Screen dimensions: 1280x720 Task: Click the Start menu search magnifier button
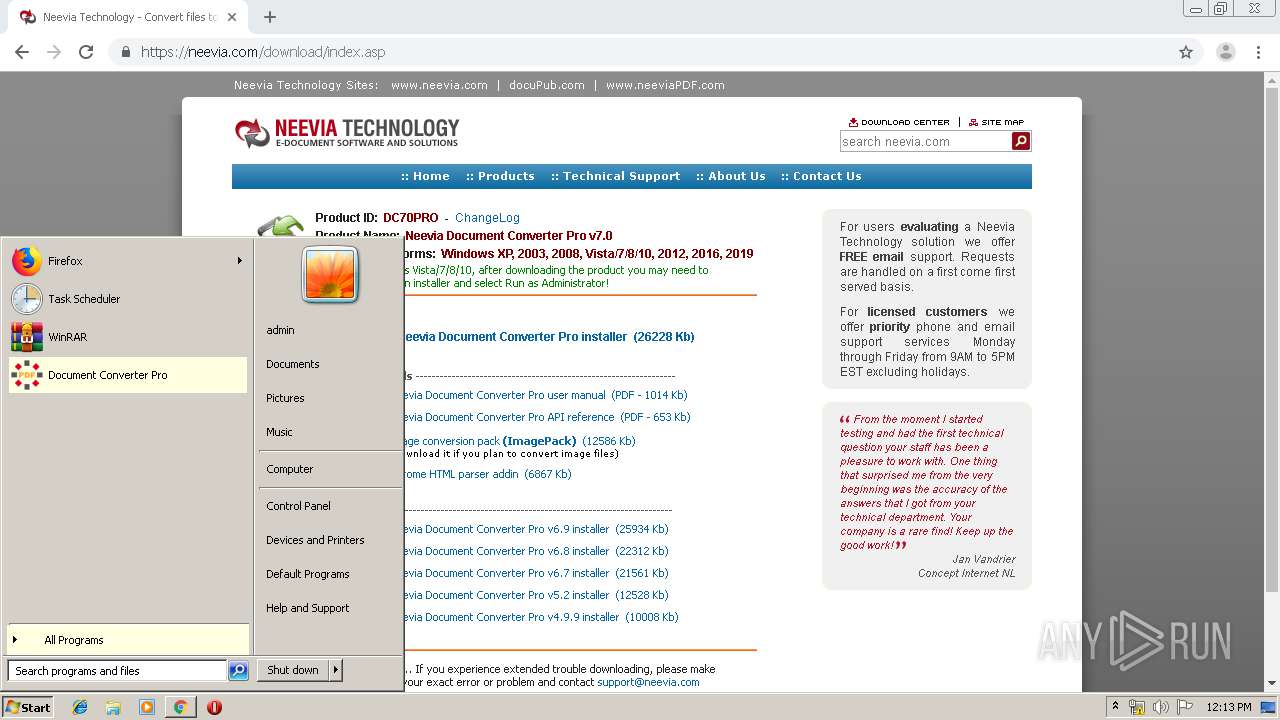click(238, 671)
